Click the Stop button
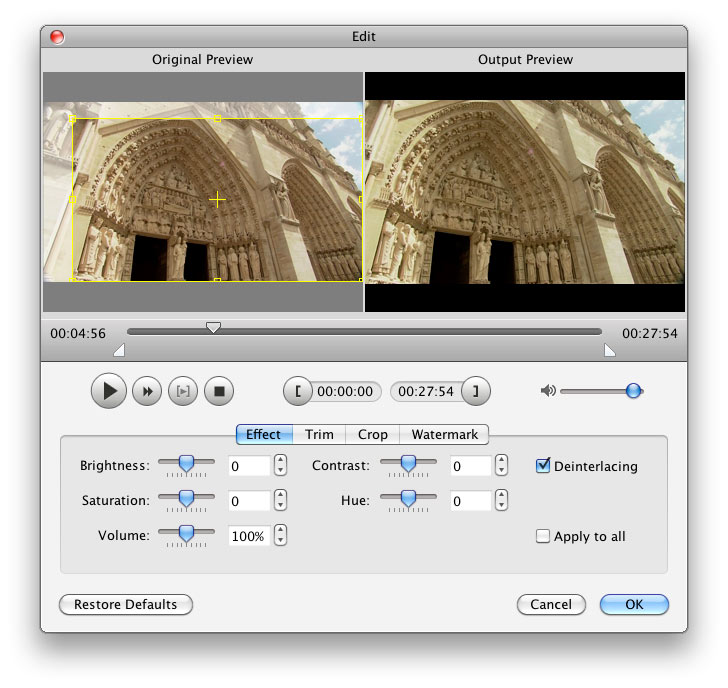 219,391
